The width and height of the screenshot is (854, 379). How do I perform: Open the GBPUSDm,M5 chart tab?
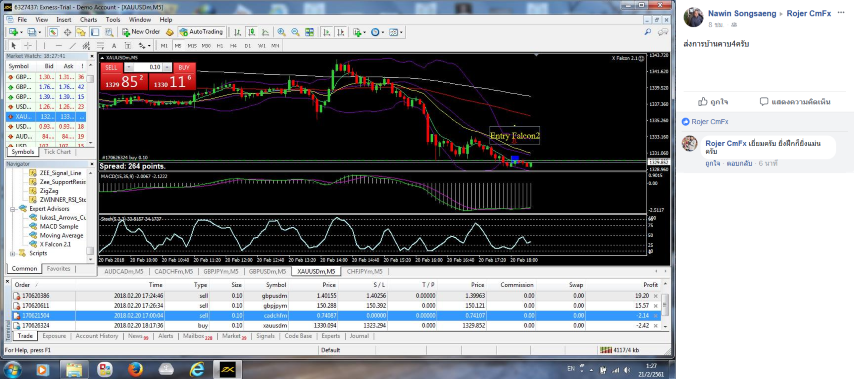point(267,271)
